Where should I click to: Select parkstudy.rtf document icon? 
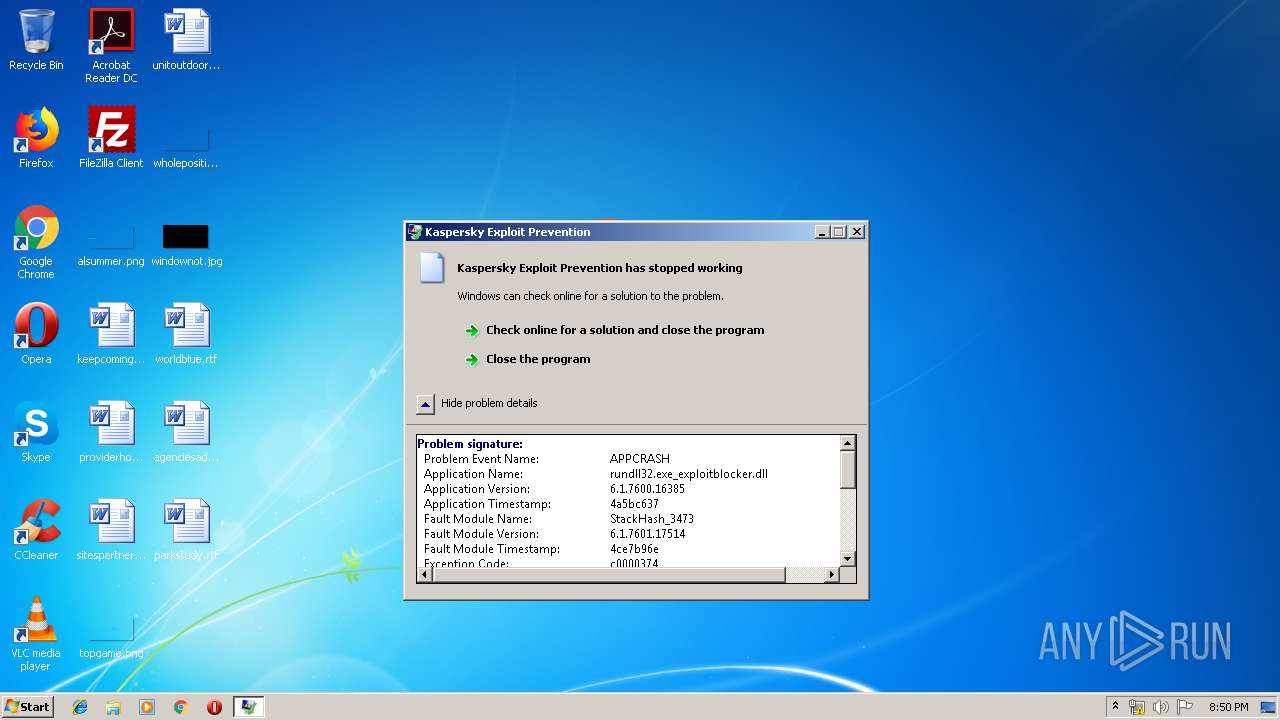point(186,530)
